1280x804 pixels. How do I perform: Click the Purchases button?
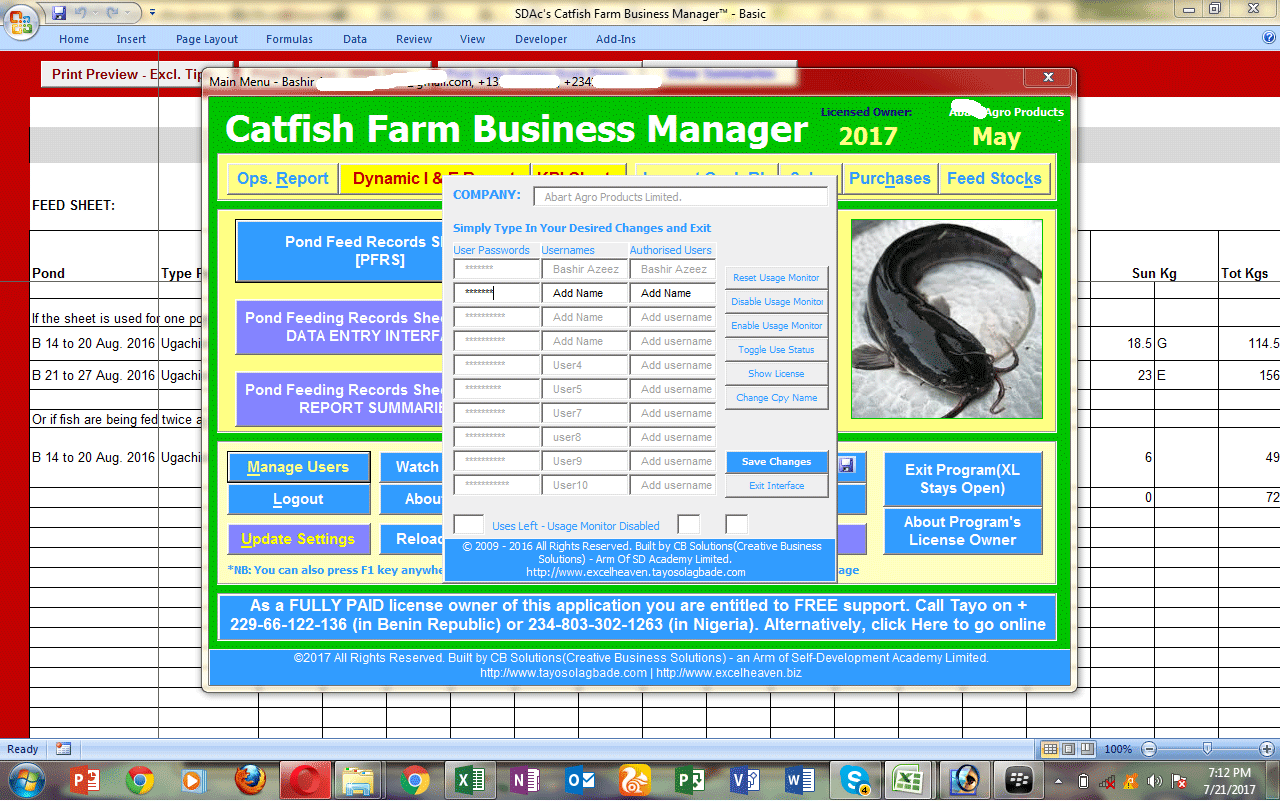click(890, 178)
